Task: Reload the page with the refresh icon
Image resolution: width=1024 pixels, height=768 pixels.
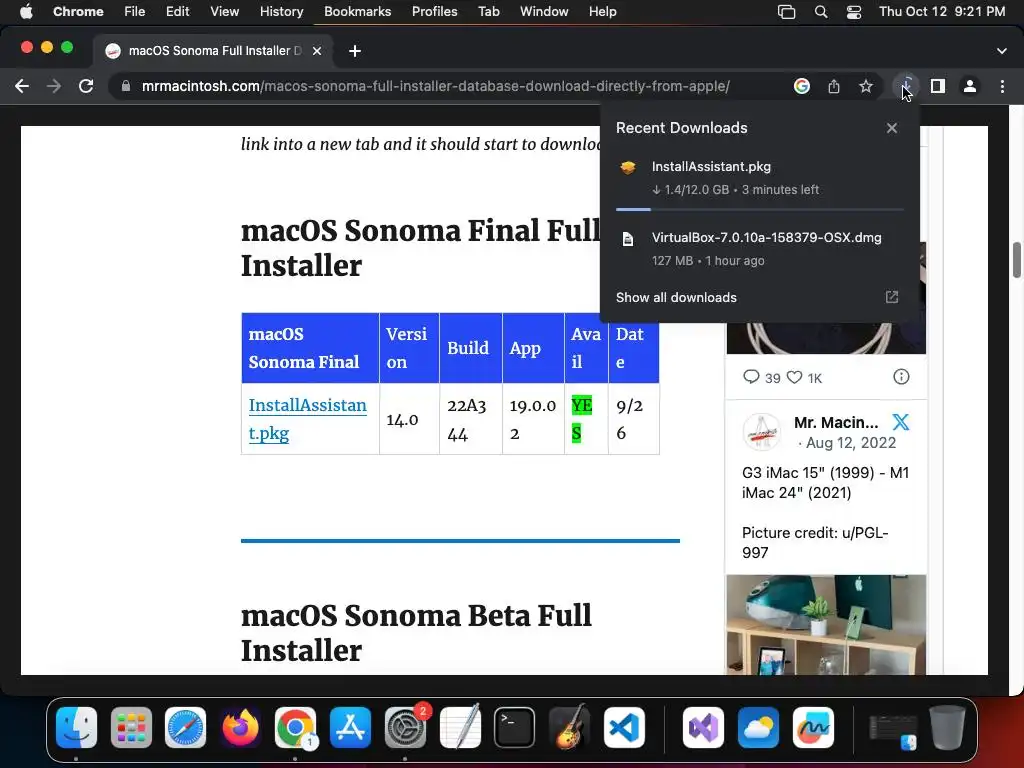Action: [86, 86]
